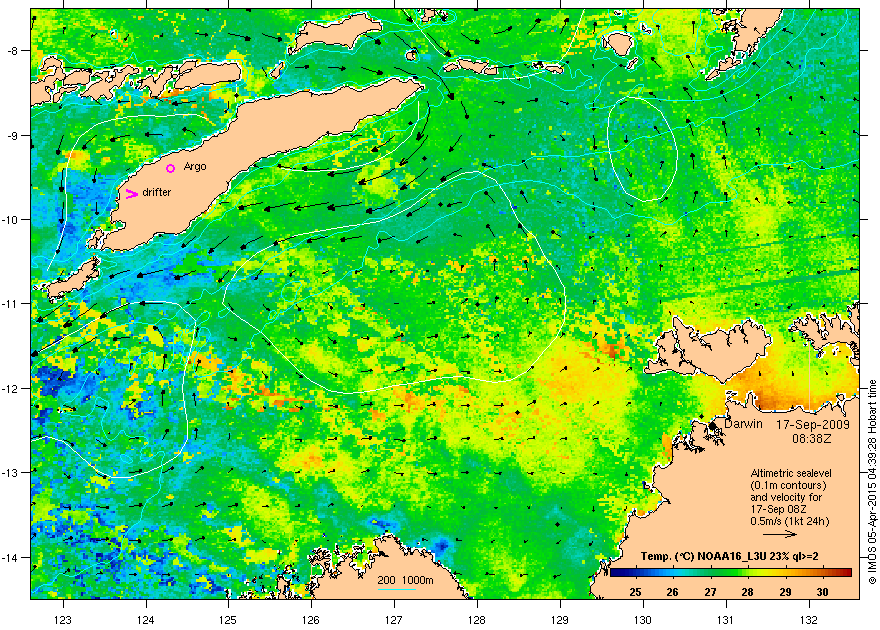Click the magenta drifter arrow marker
Screen dimensions: 880x630
pyautogui.click(x=132, y=194)
